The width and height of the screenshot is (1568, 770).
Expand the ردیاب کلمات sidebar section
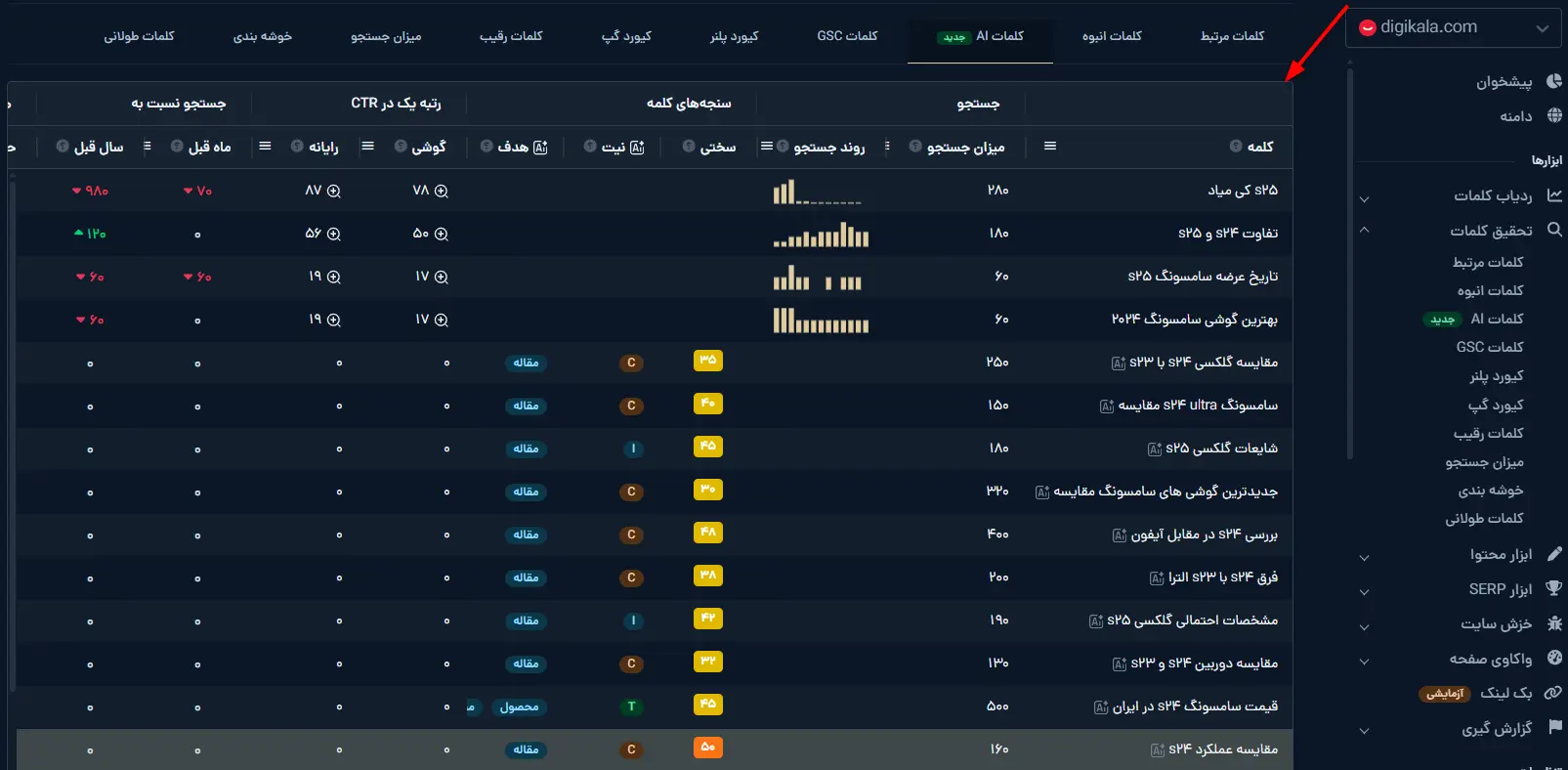(1365, 198)
